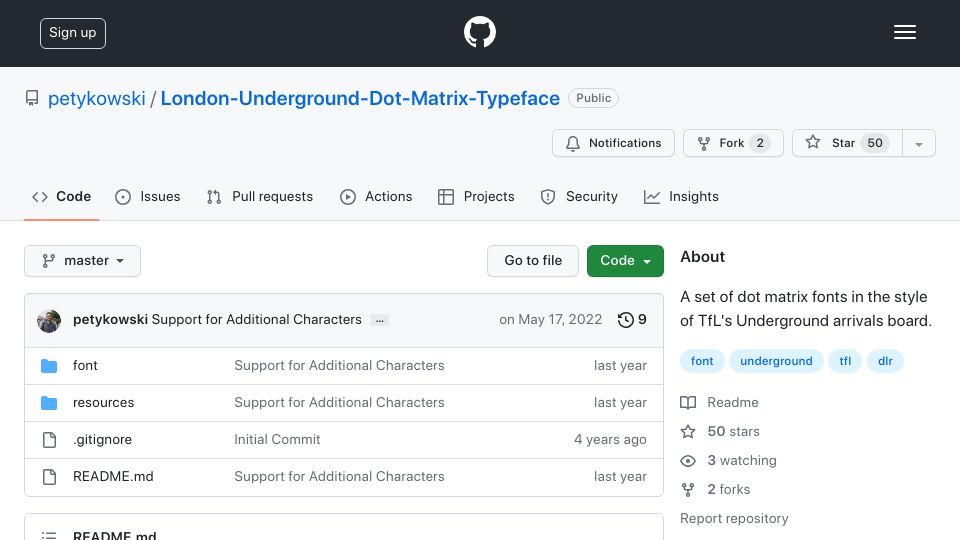Open the Readme sidebar link
Screen dimensions: 960x540
tap(719, 402)
